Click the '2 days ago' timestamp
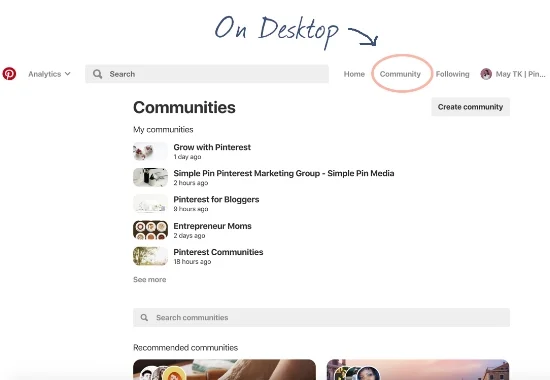Screen dimensions: 550x380 point(189,235)
